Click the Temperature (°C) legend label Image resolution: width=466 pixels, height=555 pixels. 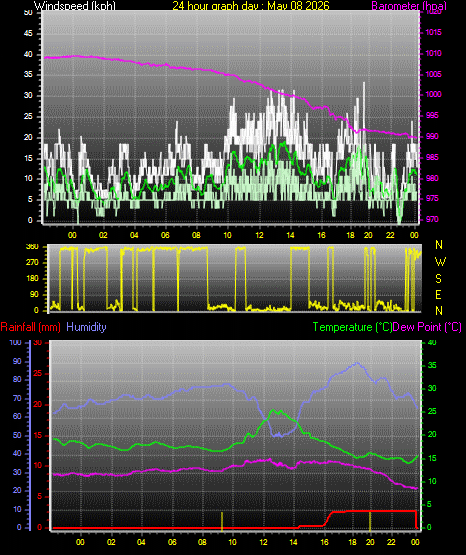352,327
